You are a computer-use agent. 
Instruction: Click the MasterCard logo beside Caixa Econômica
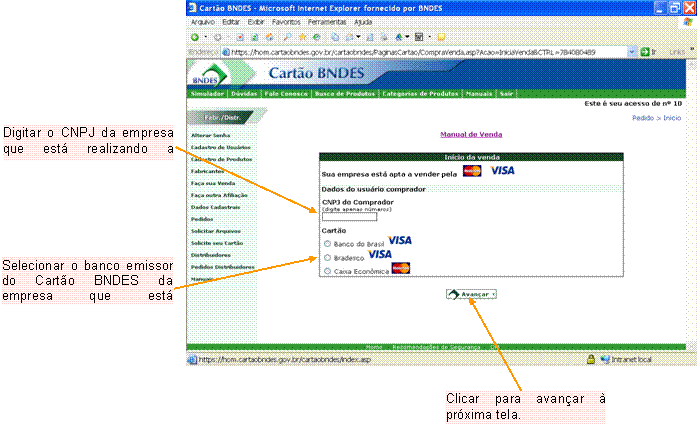click(401, 268)
